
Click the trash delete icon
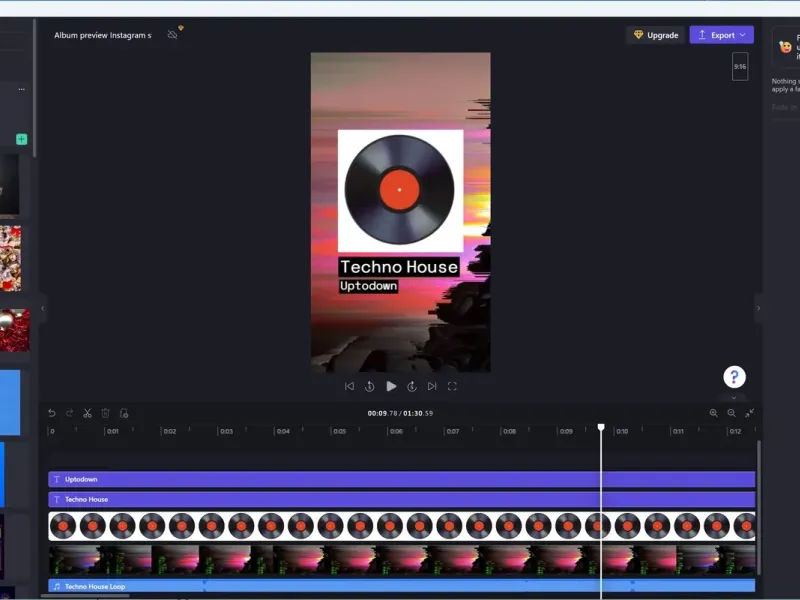tap(106, 413)
